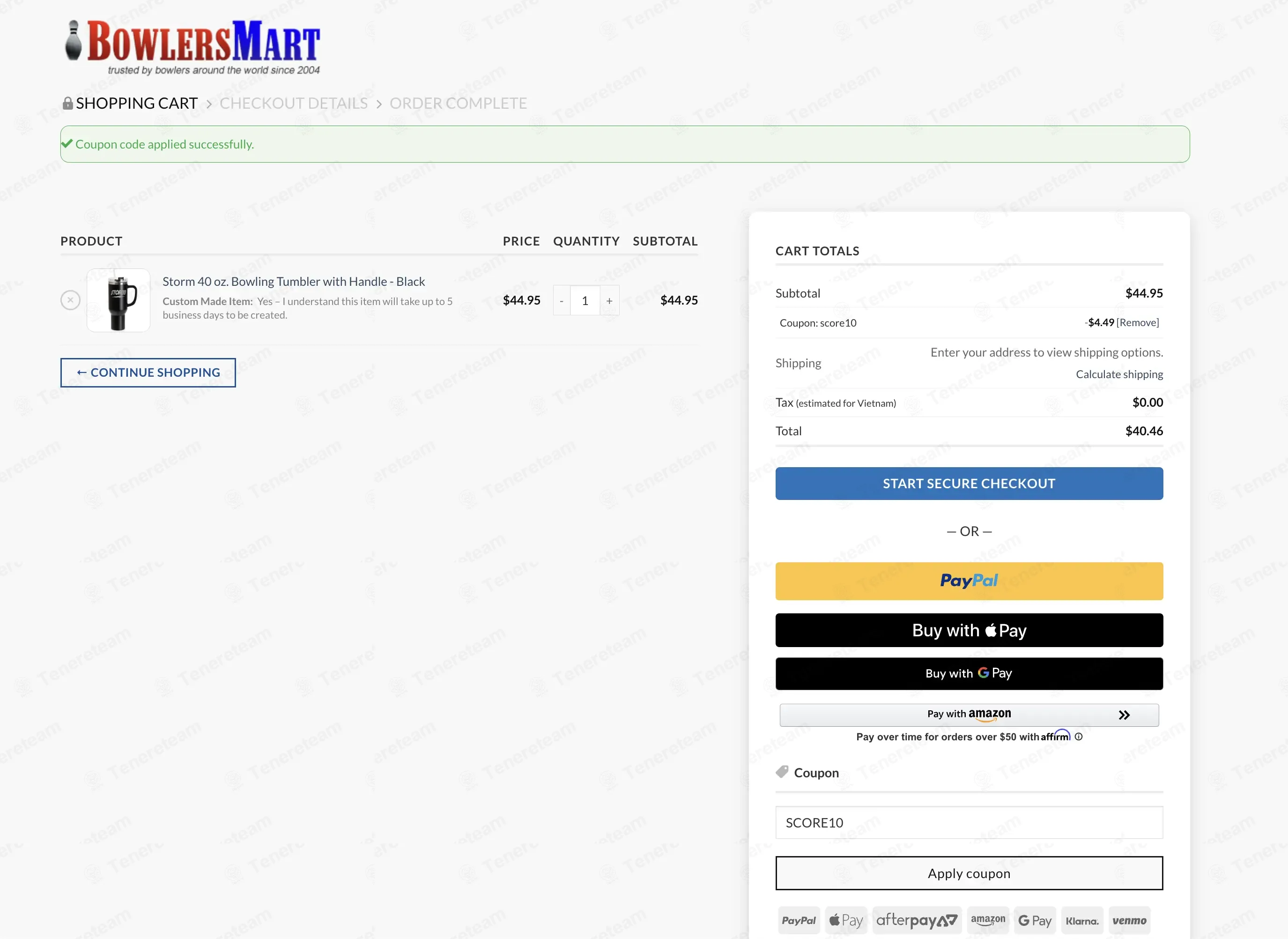The width and height of the screenshot is (1288, 939).
Task: Click the quantity number field
Action: [585, 301]
